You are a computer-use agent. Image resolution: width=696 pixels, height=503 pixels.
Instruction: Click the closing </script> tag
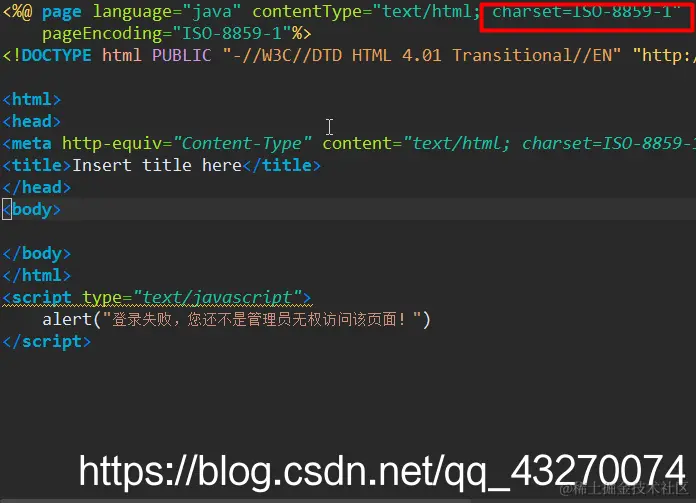(47, 341)
